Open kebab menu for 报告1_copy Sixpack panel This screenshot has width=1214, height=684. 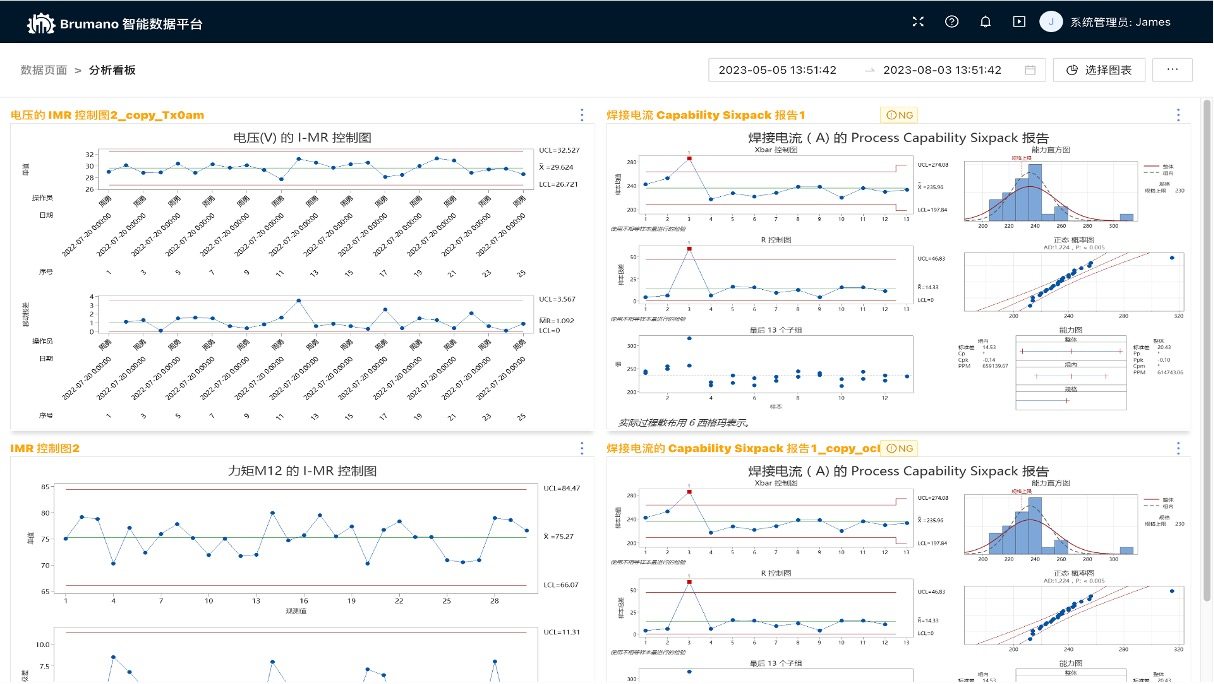pyautogui.click(x=1178, y=448)
